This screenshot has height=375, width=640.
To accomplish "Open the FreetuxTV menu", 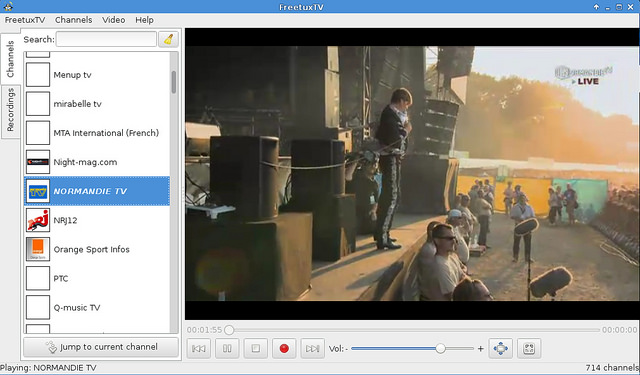I will [25, 20].
